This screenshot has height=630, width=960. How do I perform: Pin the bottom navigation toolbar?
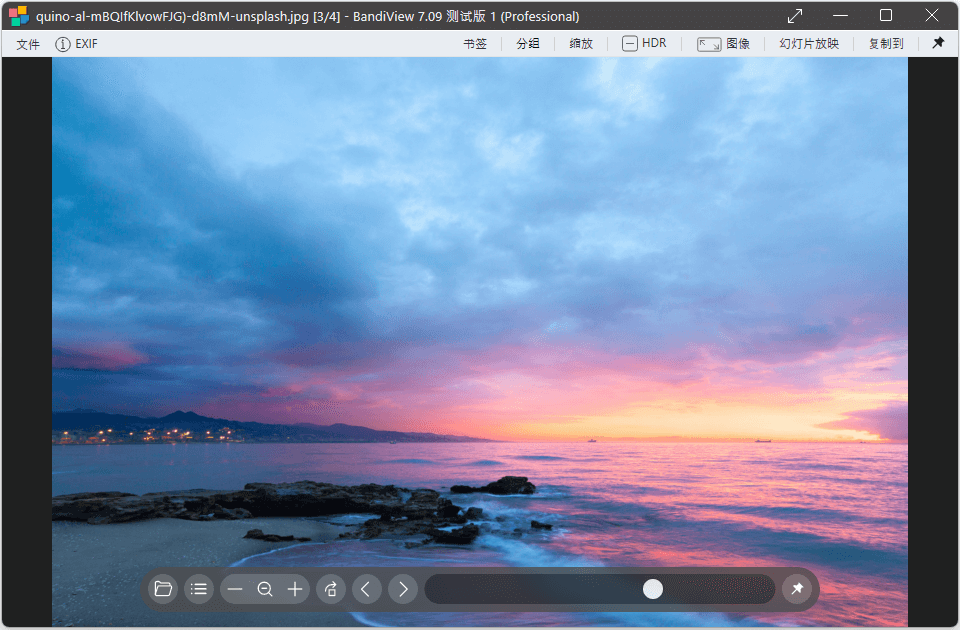797,589
